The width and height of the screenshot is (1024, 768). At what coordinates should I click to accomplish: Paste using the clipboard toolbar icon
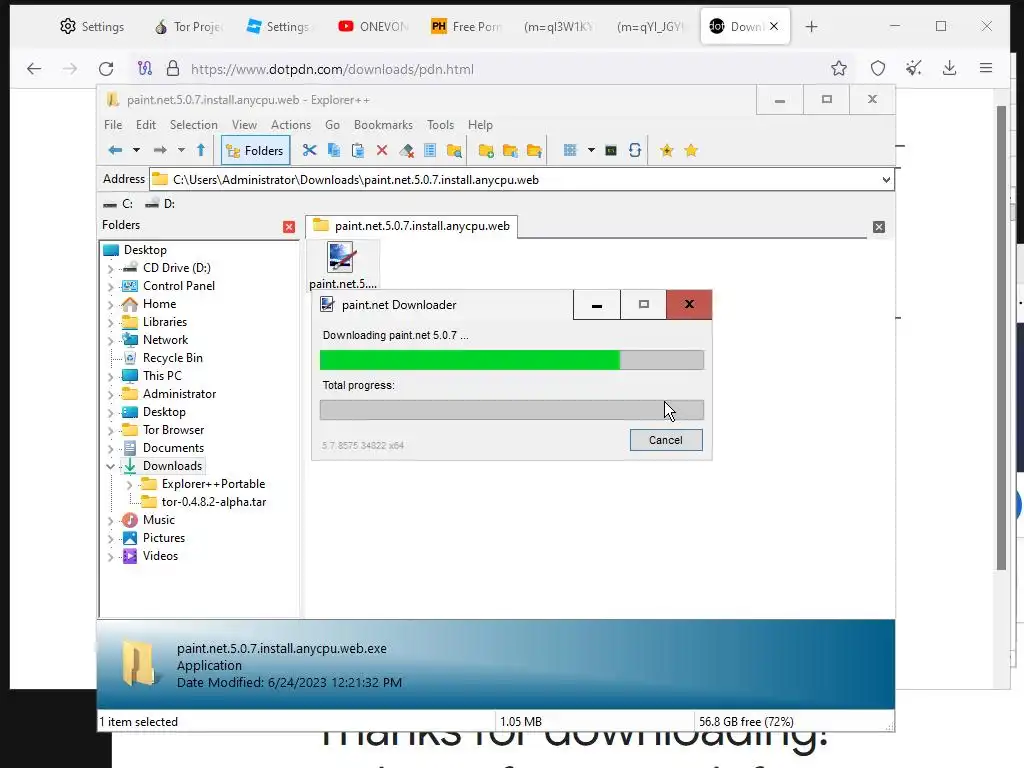(x=358, y=151)
